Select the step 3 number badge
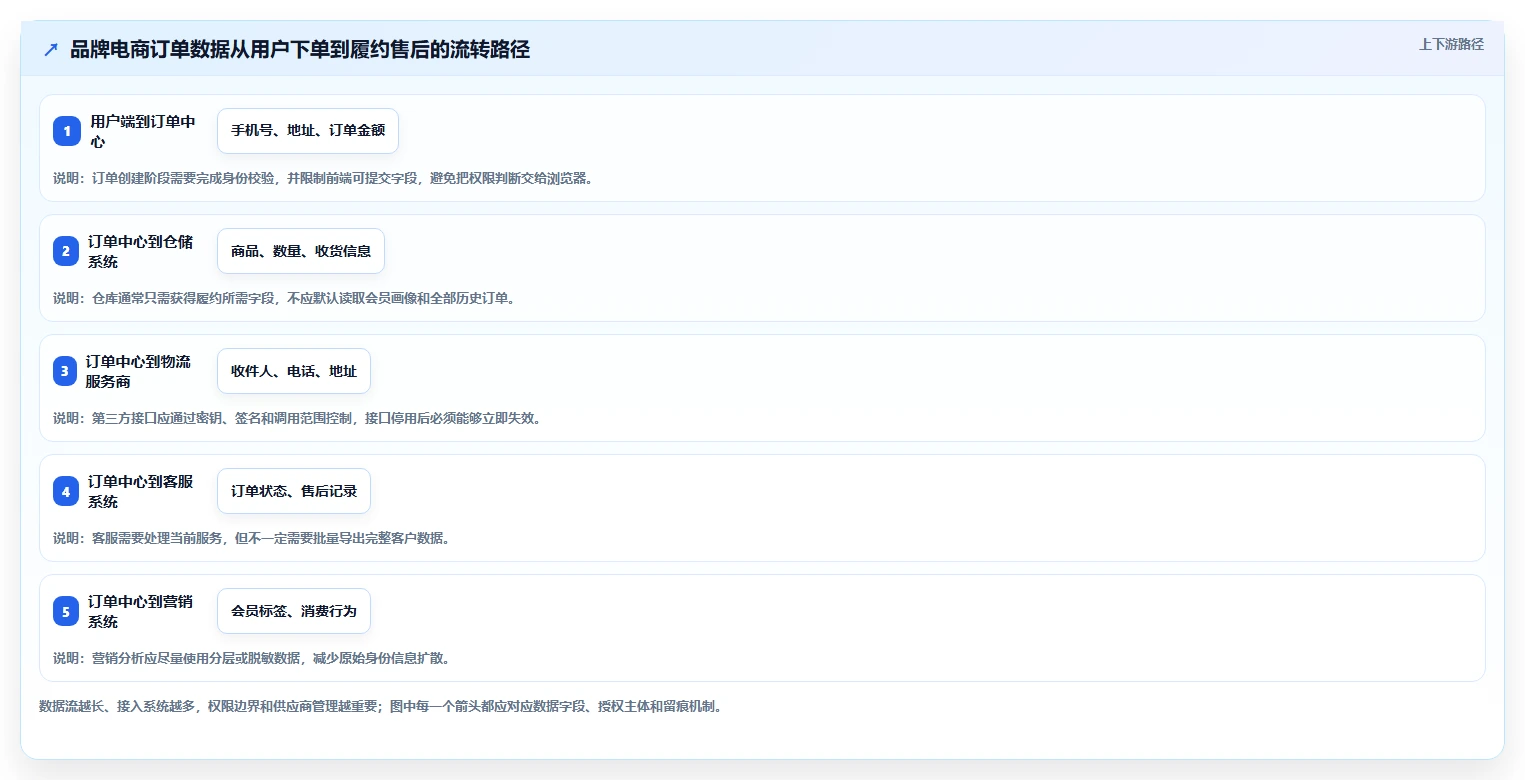Image resolution: width=1525 pixels, height=780 pixels. (66, 371)
